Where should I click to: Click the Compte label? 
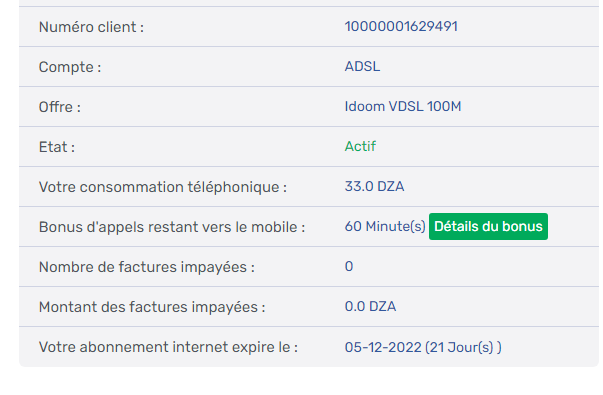[x=70, y=67]
